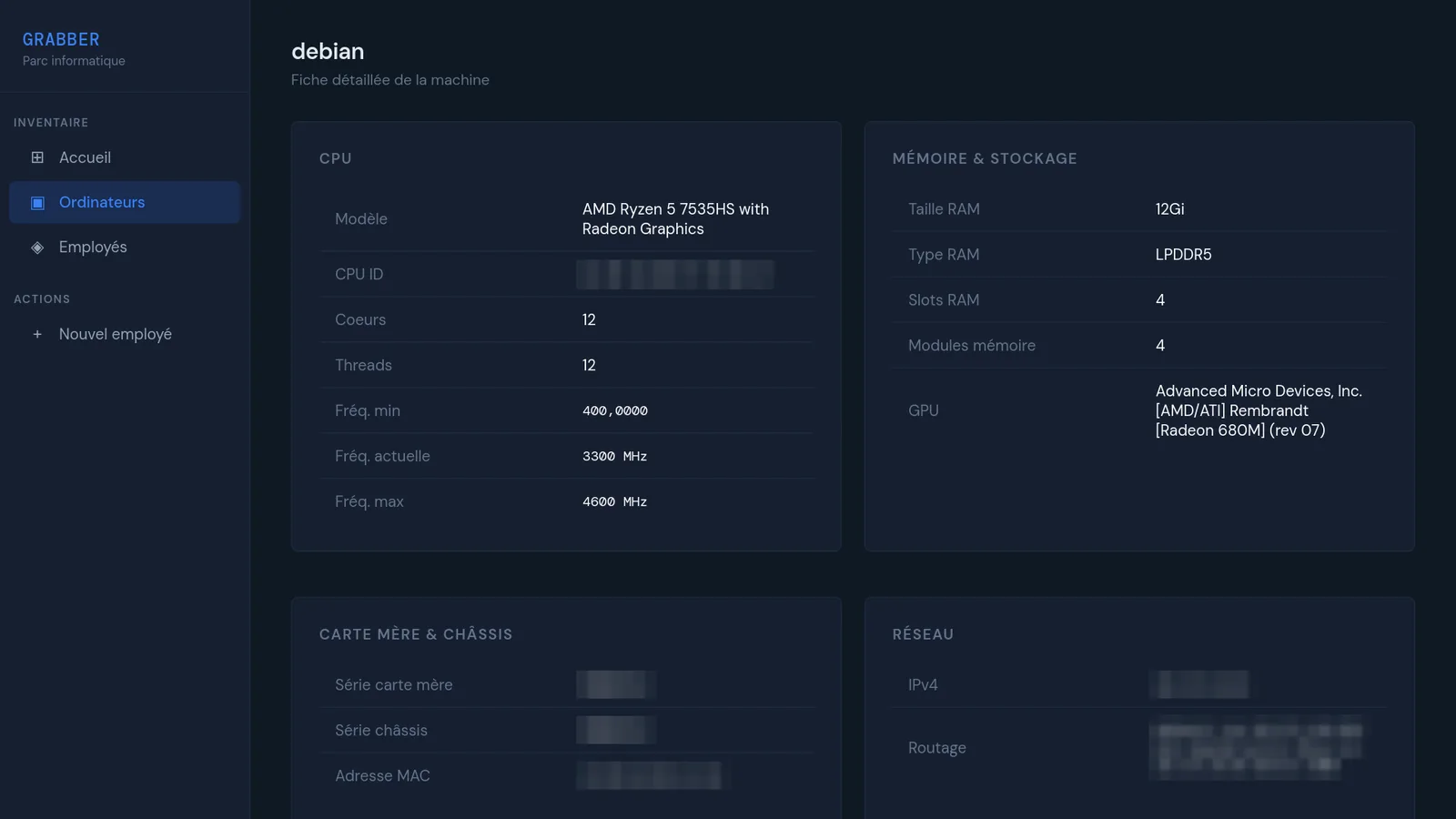The height and width of the screenshot is (819, 1456).
Task: Select the CPU model value AMD Ryzen 5 7535HS
Action: point(675,218)
